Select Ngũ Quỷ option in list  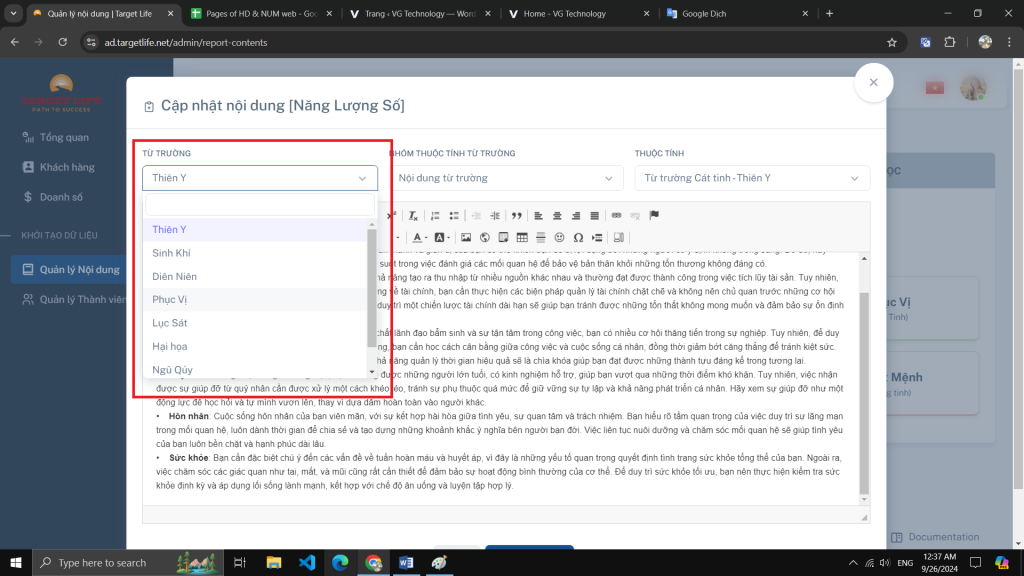coord(255,370)
